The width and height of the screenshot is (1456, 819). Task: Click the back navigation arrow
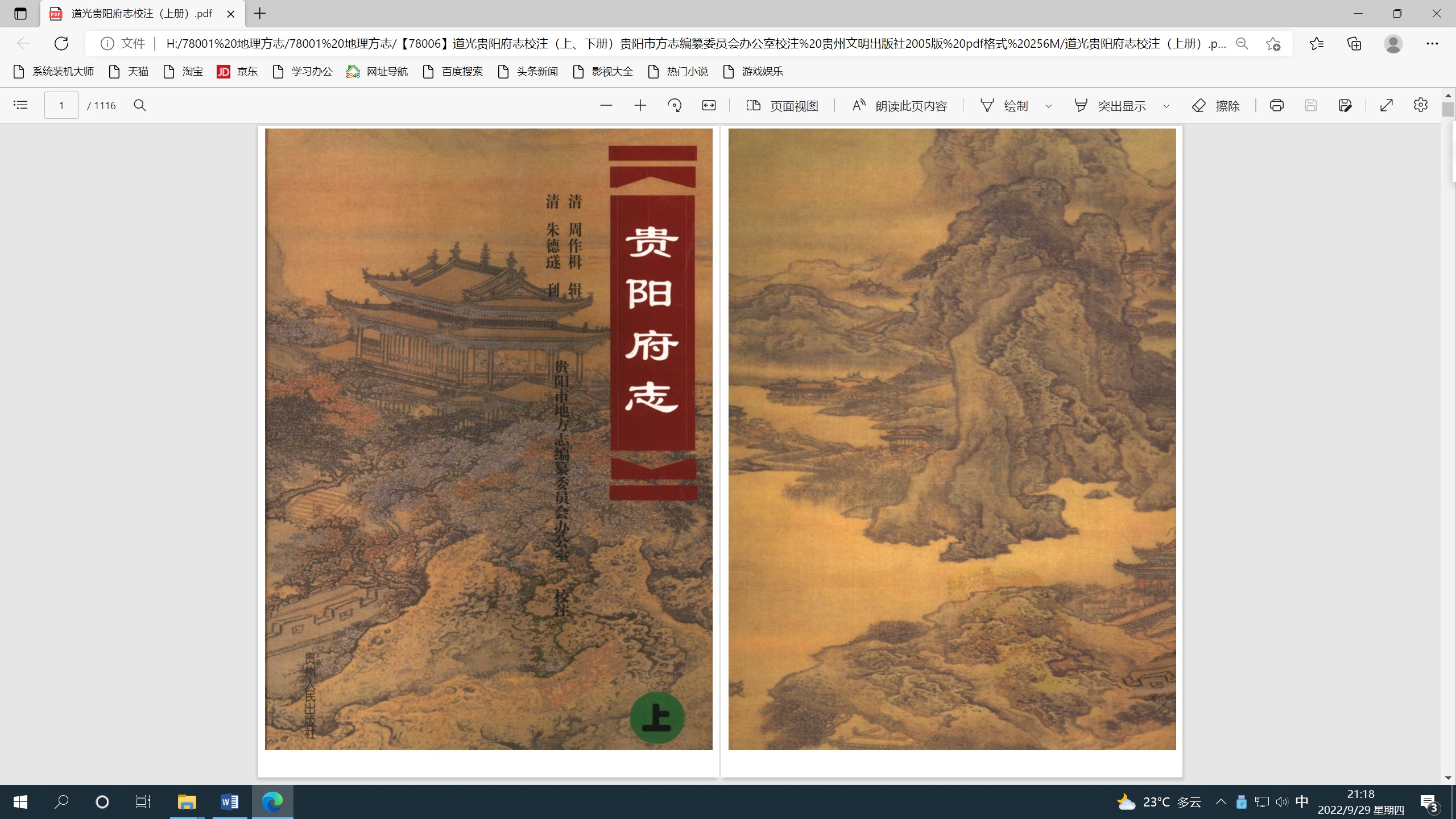coord(23,43)
